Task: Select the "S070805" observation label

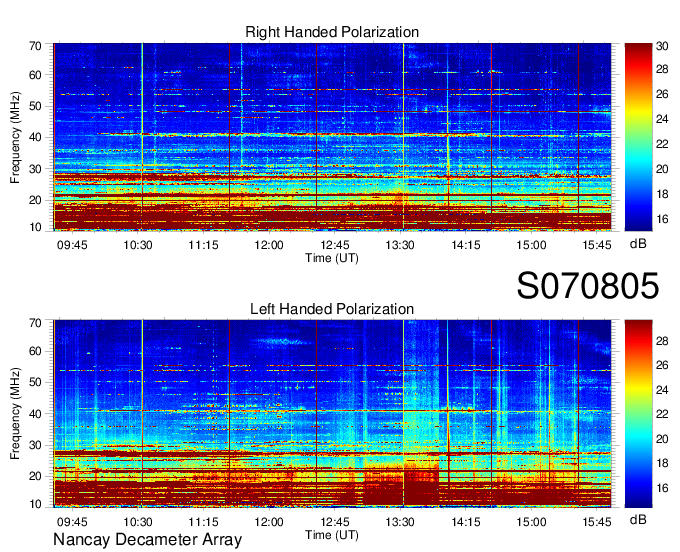Action: coord(588,286)
